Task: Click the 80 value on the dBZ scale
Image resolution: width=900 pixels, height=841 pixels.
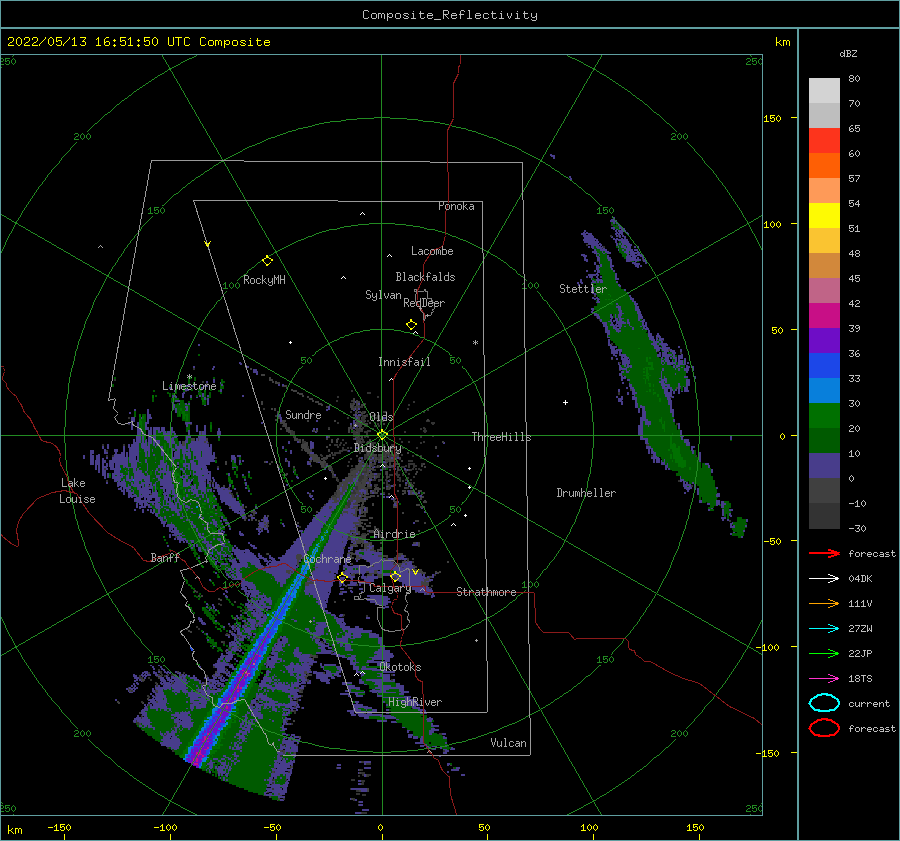Action: coord(854,78)
